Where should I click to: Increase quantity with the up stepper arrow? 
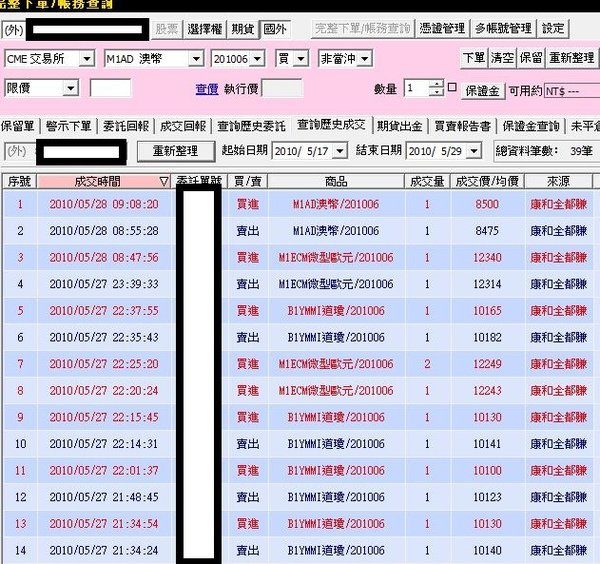pyautogui.click(x=436, y=84)
